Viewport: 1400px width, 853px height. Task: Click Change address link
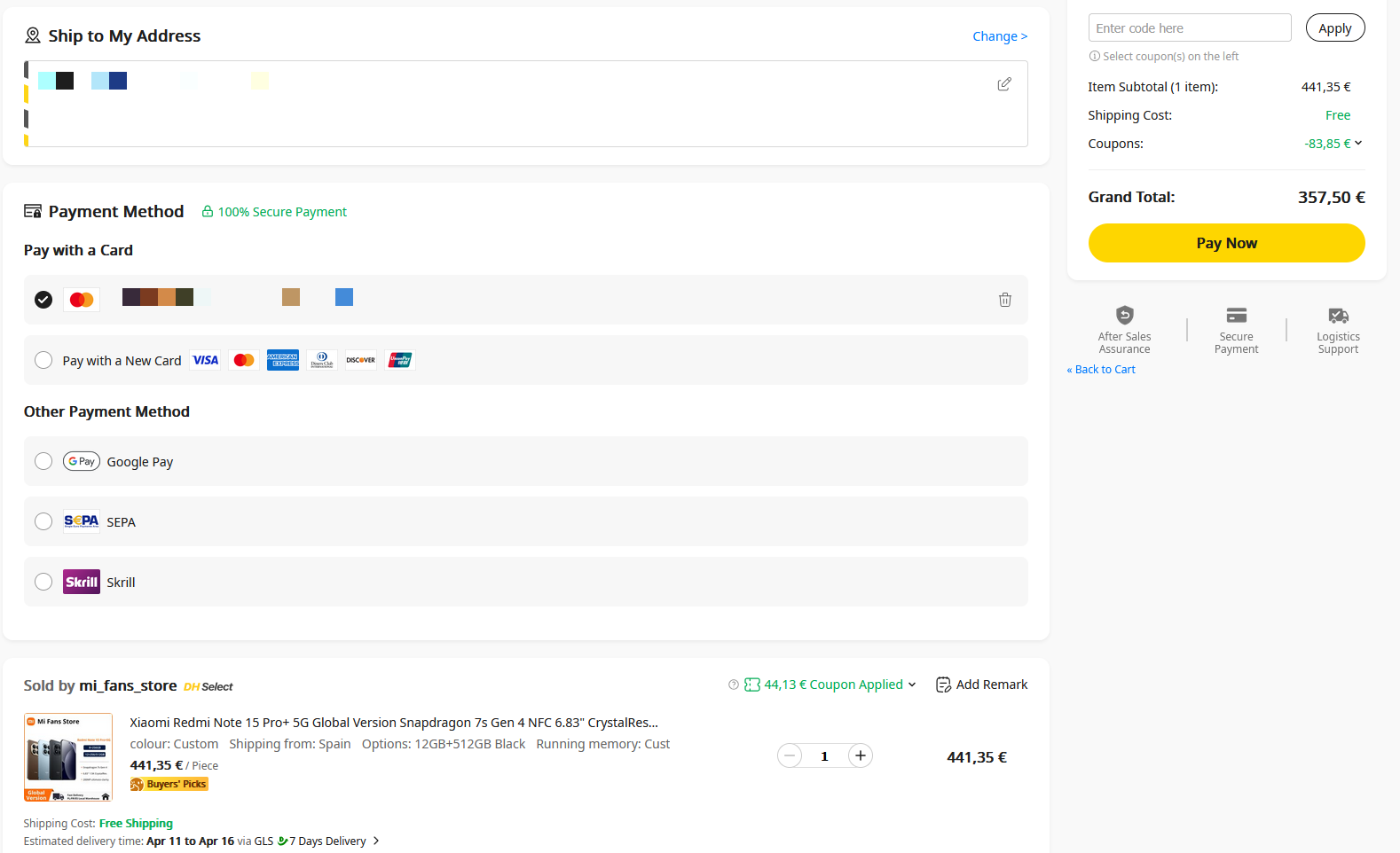coord(1000,36)
